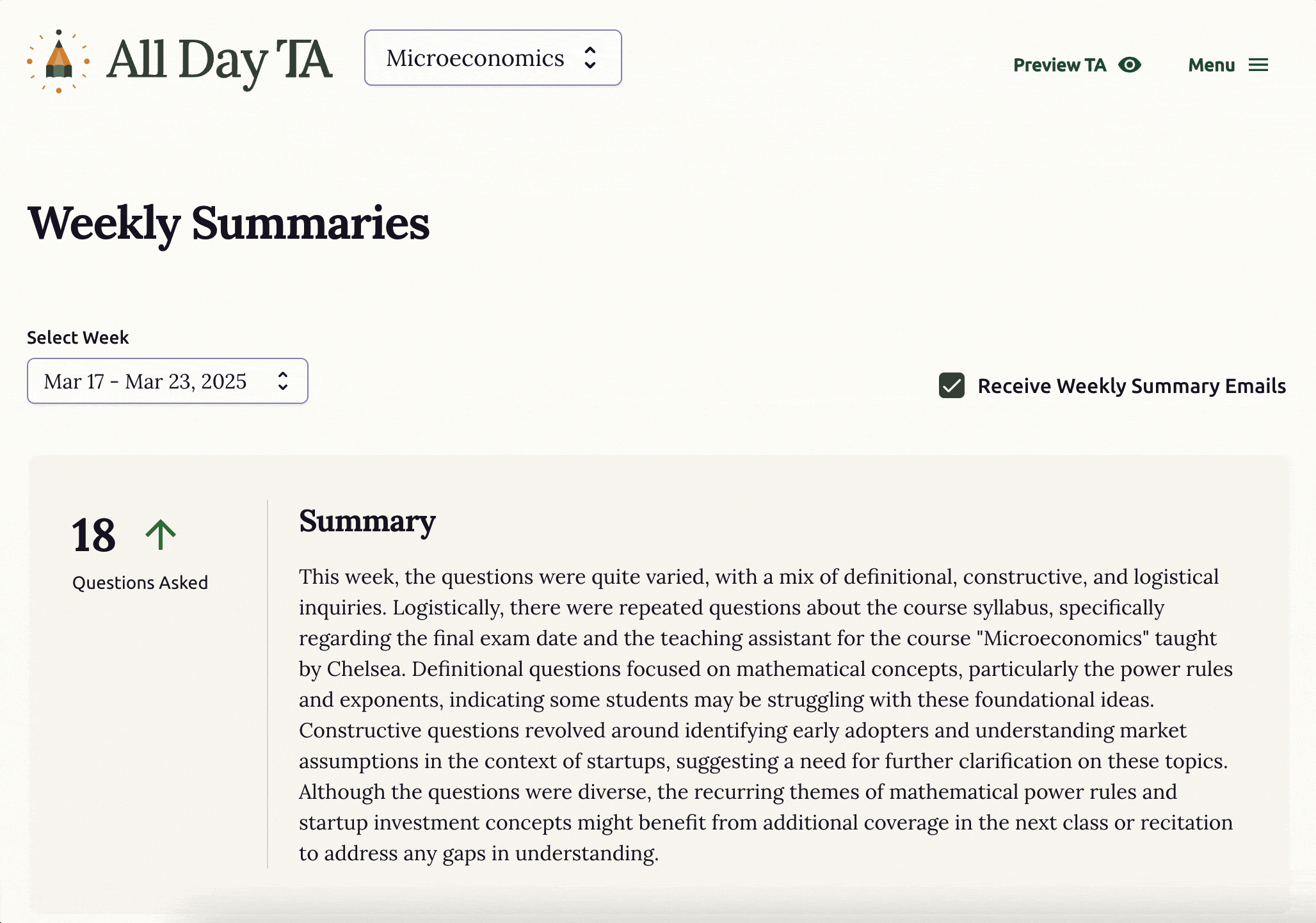Click the green upward arrow trend icon

160,534
